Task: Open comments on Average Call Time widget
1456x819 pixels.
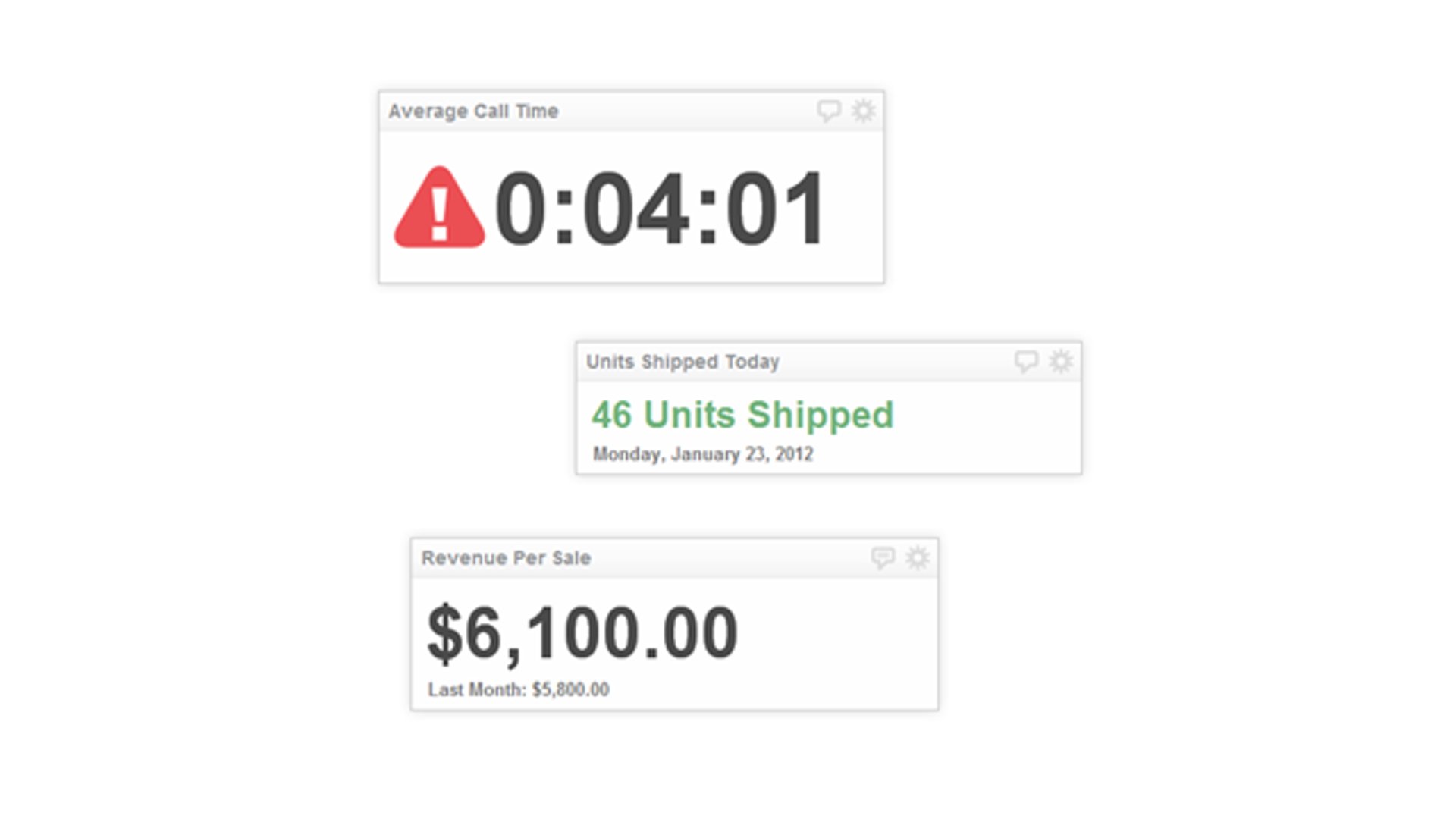Action: click(x=828, y=111)
